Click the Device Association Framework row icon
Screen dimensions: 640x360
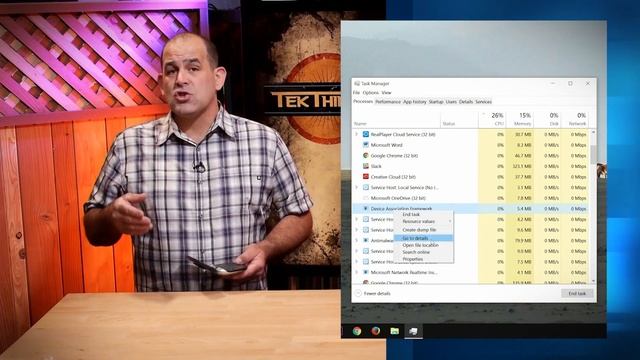point(366,209)
